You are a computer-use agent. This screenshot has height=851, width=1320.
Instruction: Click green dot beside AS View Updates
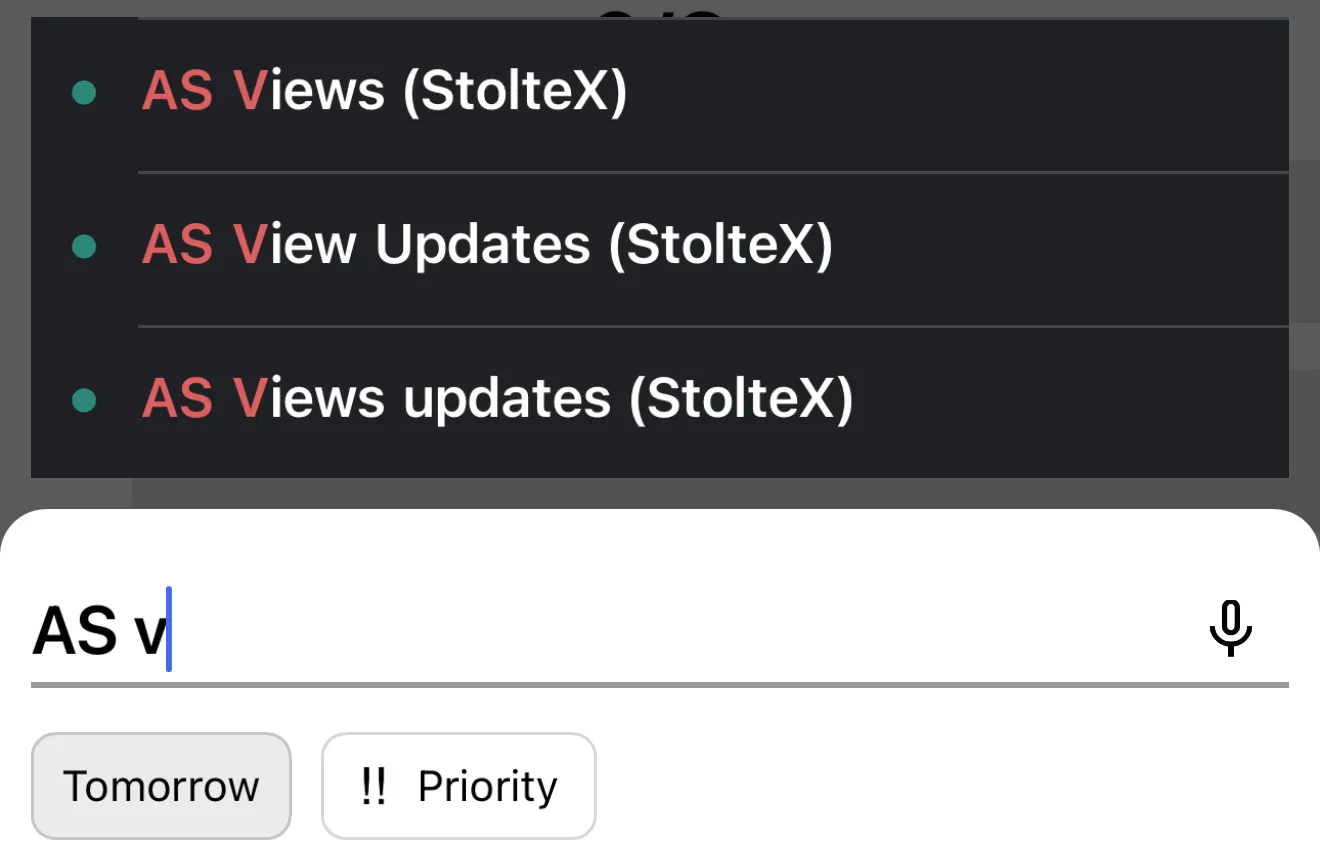(x=84, y=246)
